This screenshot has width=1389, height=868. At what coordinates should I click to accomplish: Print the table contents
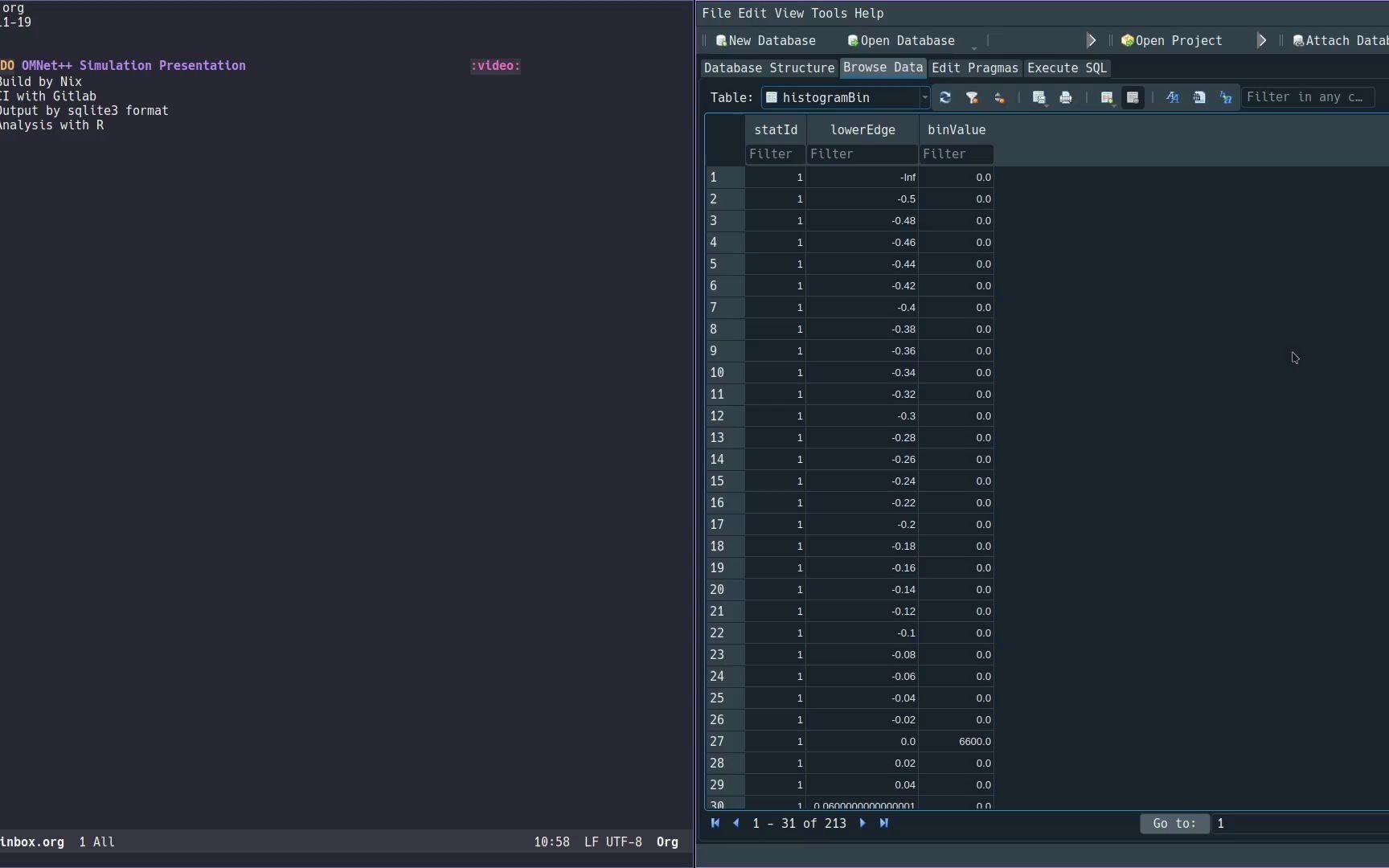click(x=1066, y=97)
